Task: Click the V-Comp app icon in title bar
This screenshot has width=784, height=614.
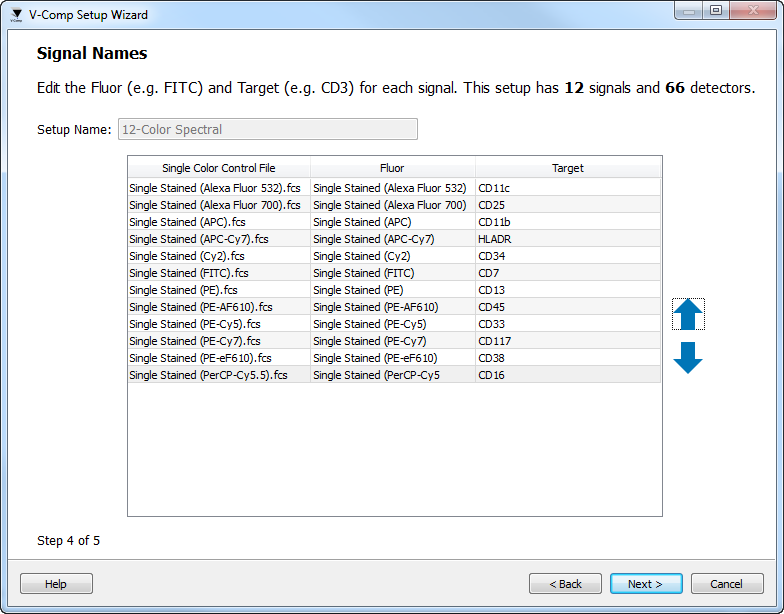Action: tap(16, 14)
